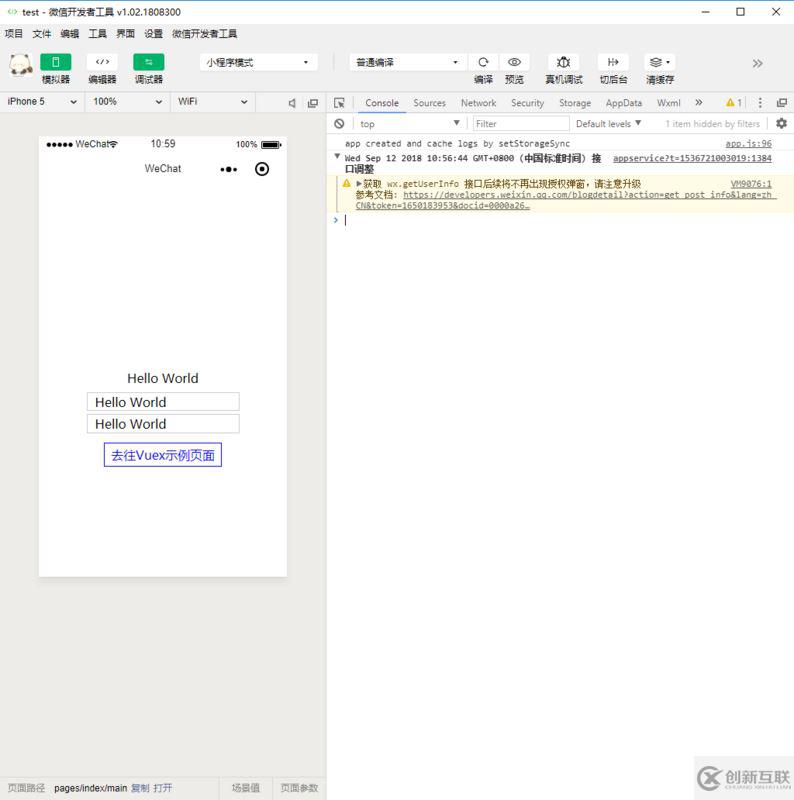Toggle the 编辑器 editor panel button
The width and height of the screenshot is (794, 800).
(x=102, y=62)
